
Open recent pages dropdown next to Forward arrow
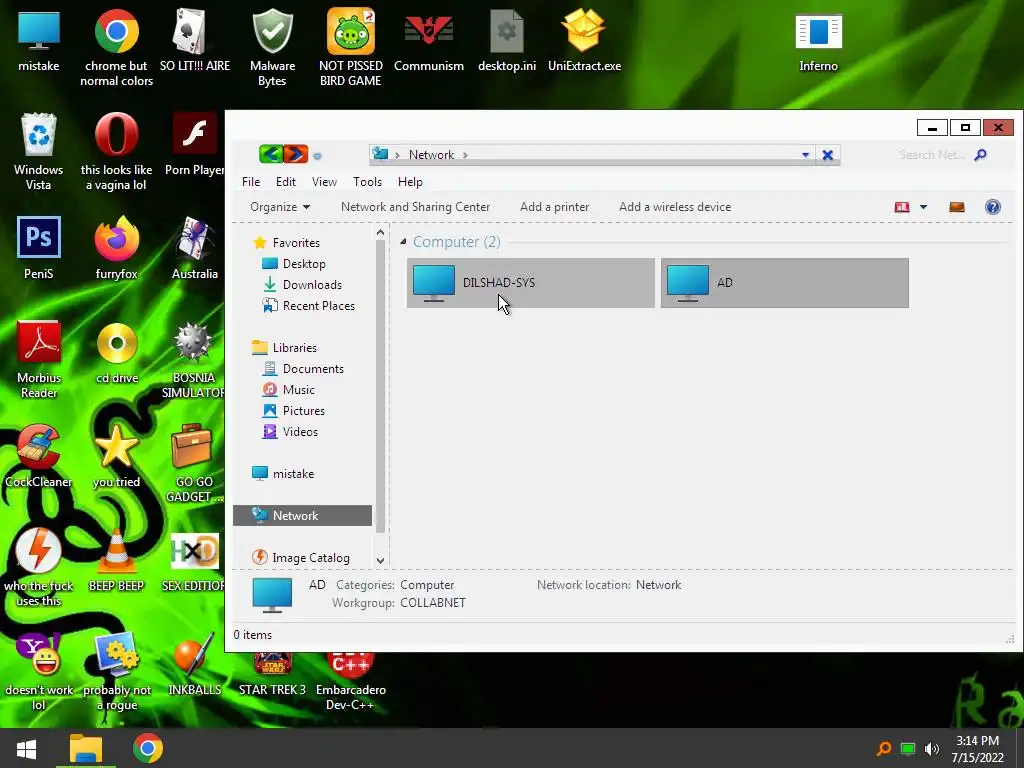coord(317,155)
